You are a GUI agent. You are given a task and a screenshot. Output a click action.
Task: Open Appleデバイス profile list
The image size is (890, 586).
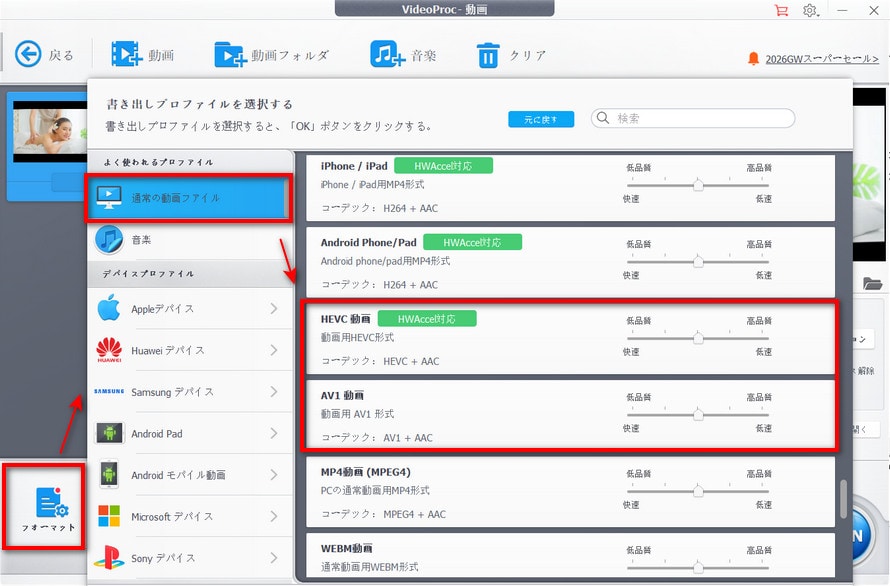(x=190, y=308)
